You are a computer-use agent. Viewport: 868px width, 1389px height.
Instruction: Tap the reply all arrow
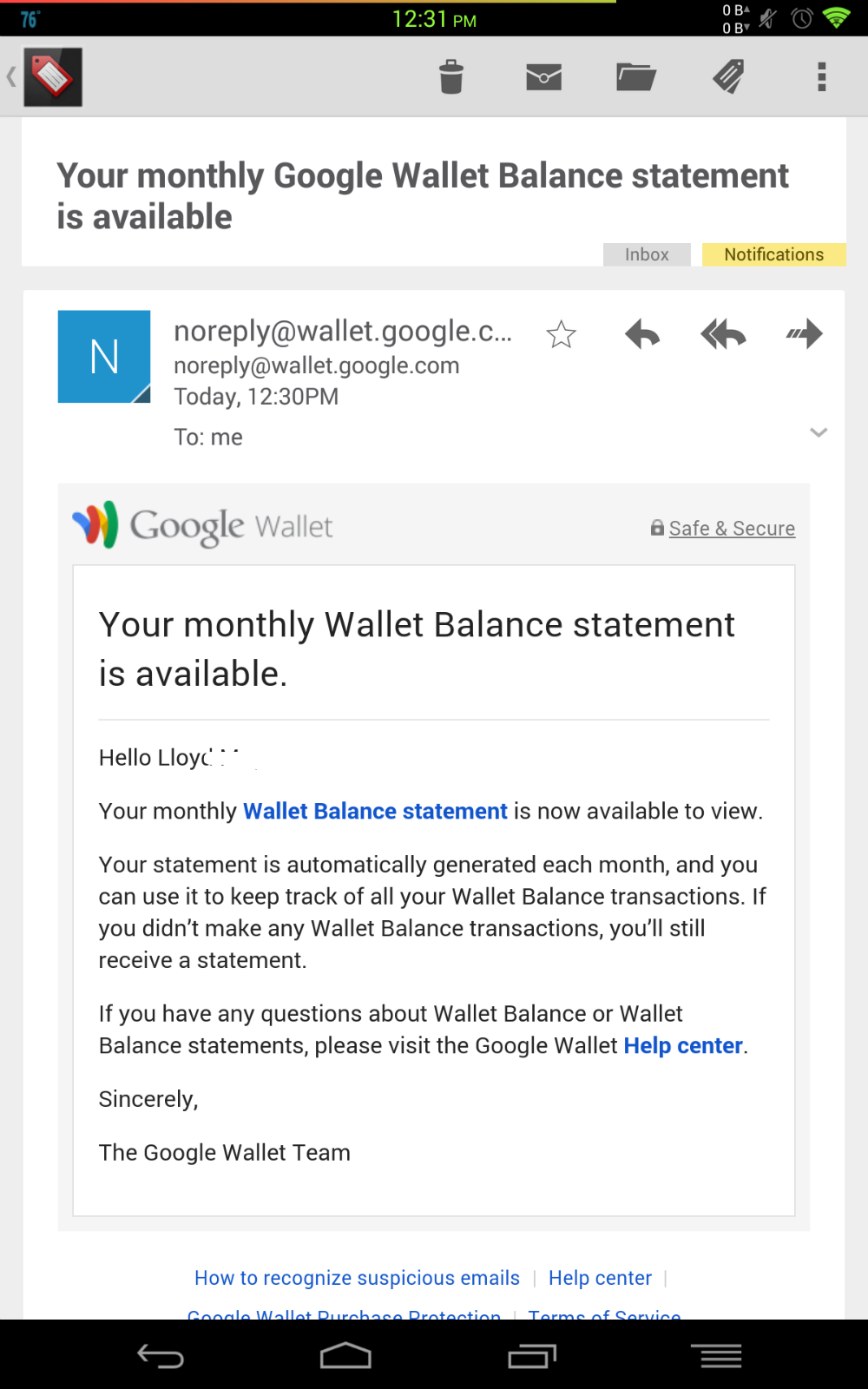pyautogui.click(x=723, y=334)
